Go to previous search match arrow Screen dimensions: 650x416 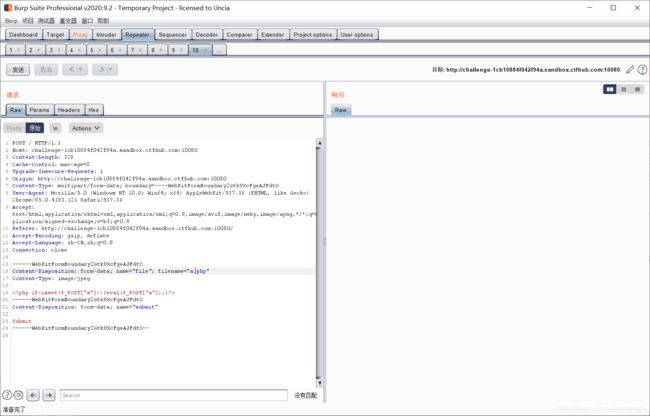click(x=33, y=395)
